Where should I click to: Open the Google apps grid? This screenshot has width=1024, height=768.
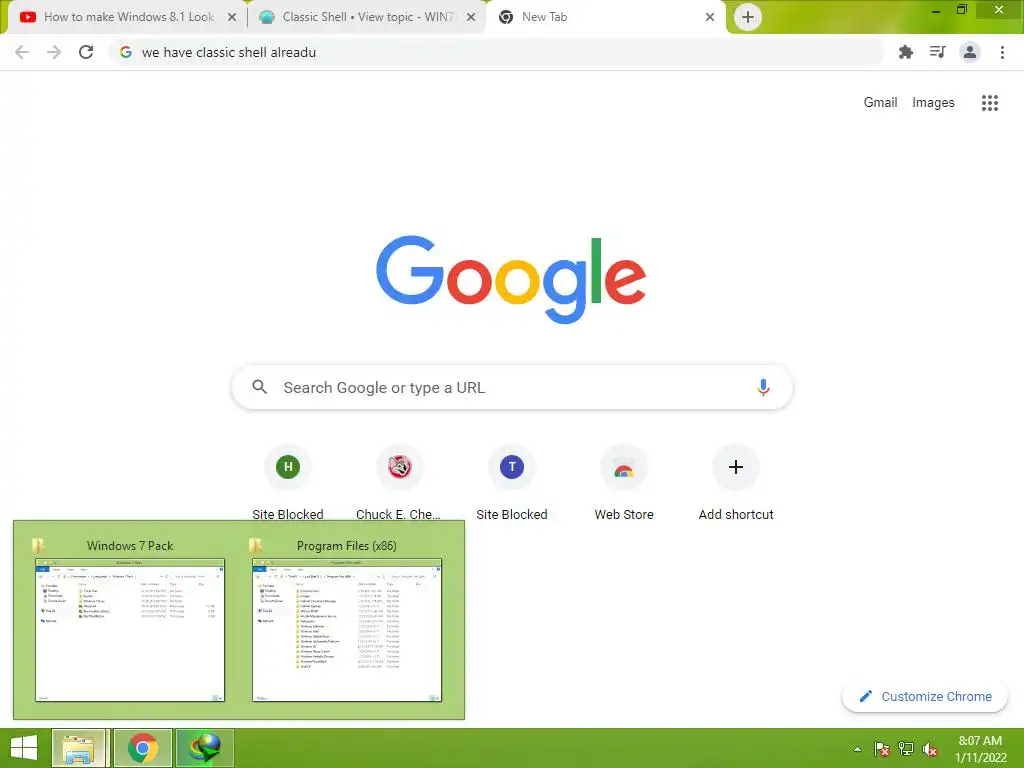pos(989,103)
